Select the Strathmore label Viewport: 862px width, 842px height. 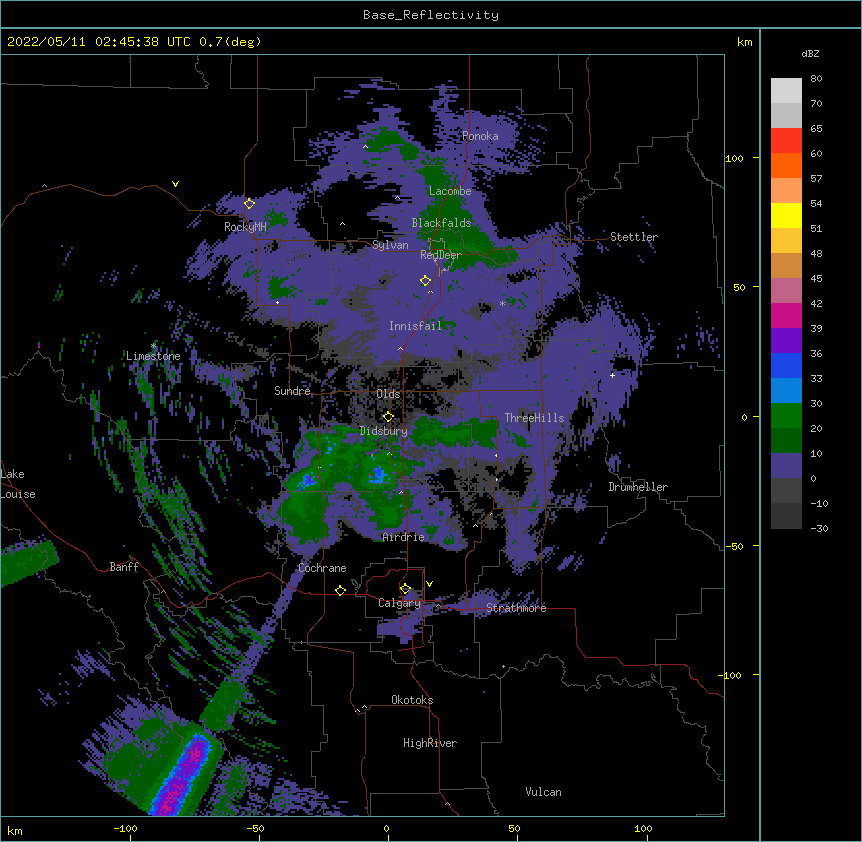click(516, 608)
